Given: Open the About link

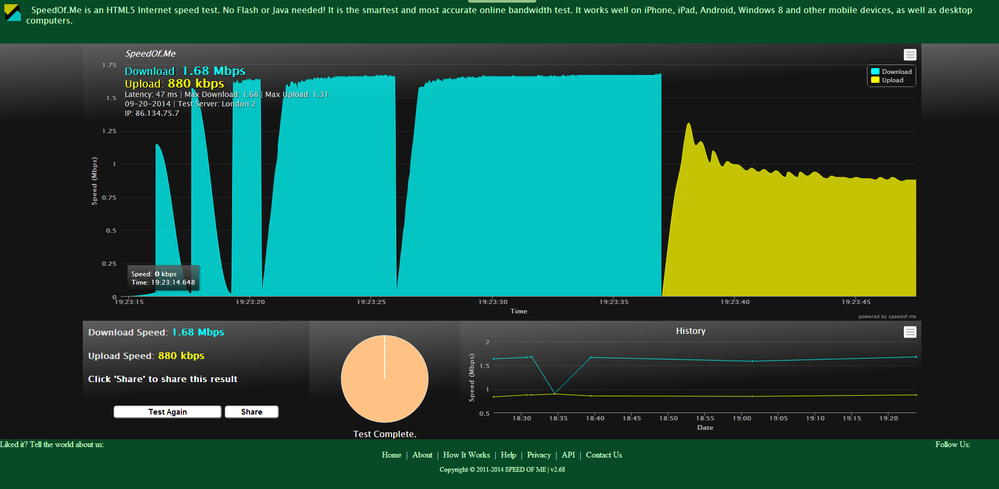Looking at the screenshot, I should point(422,455).
